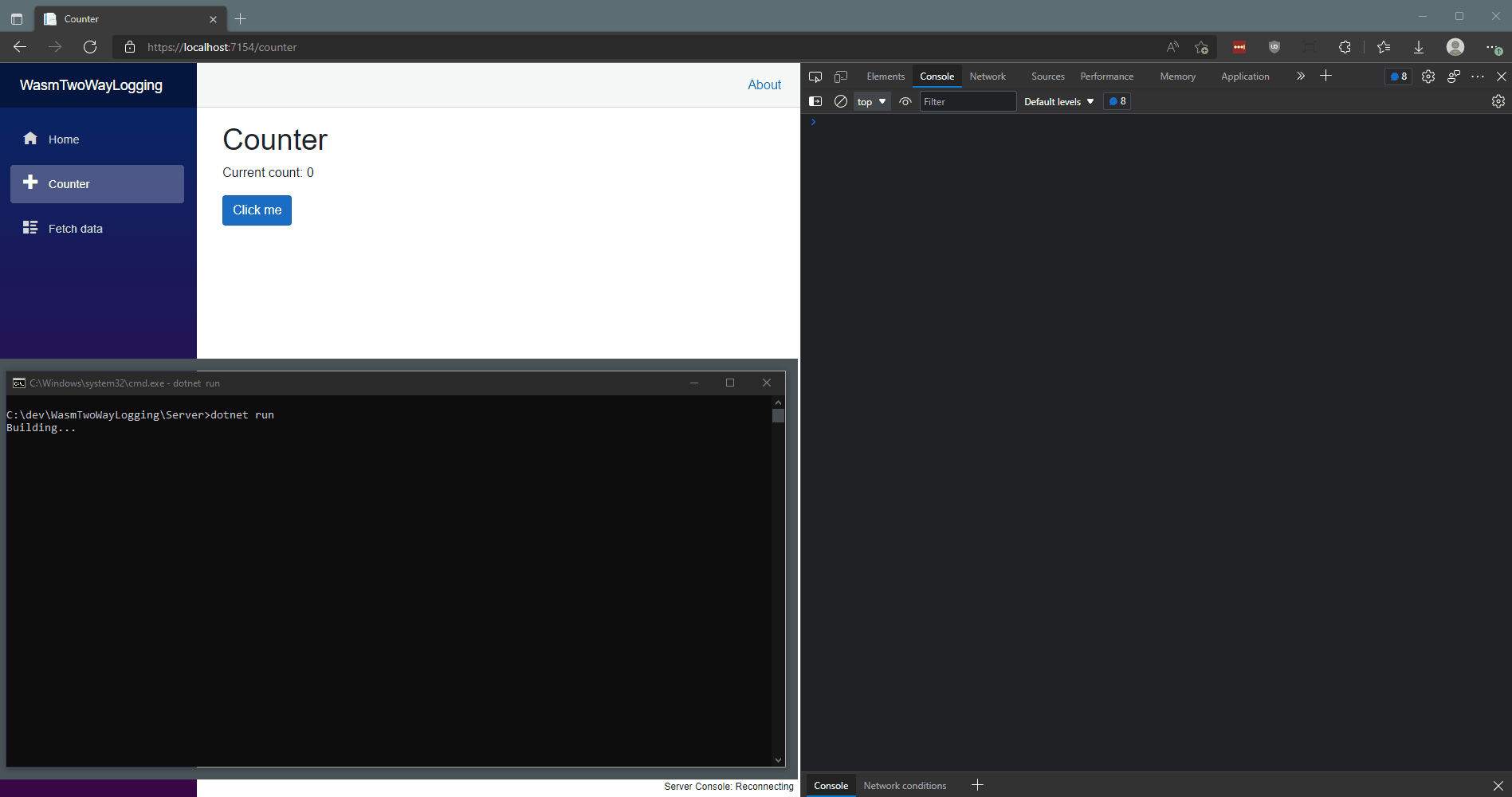Open DevTools settings gear
Image resolution: width=1512 pixels, height=797 pixels.
tap(1428, 76)
